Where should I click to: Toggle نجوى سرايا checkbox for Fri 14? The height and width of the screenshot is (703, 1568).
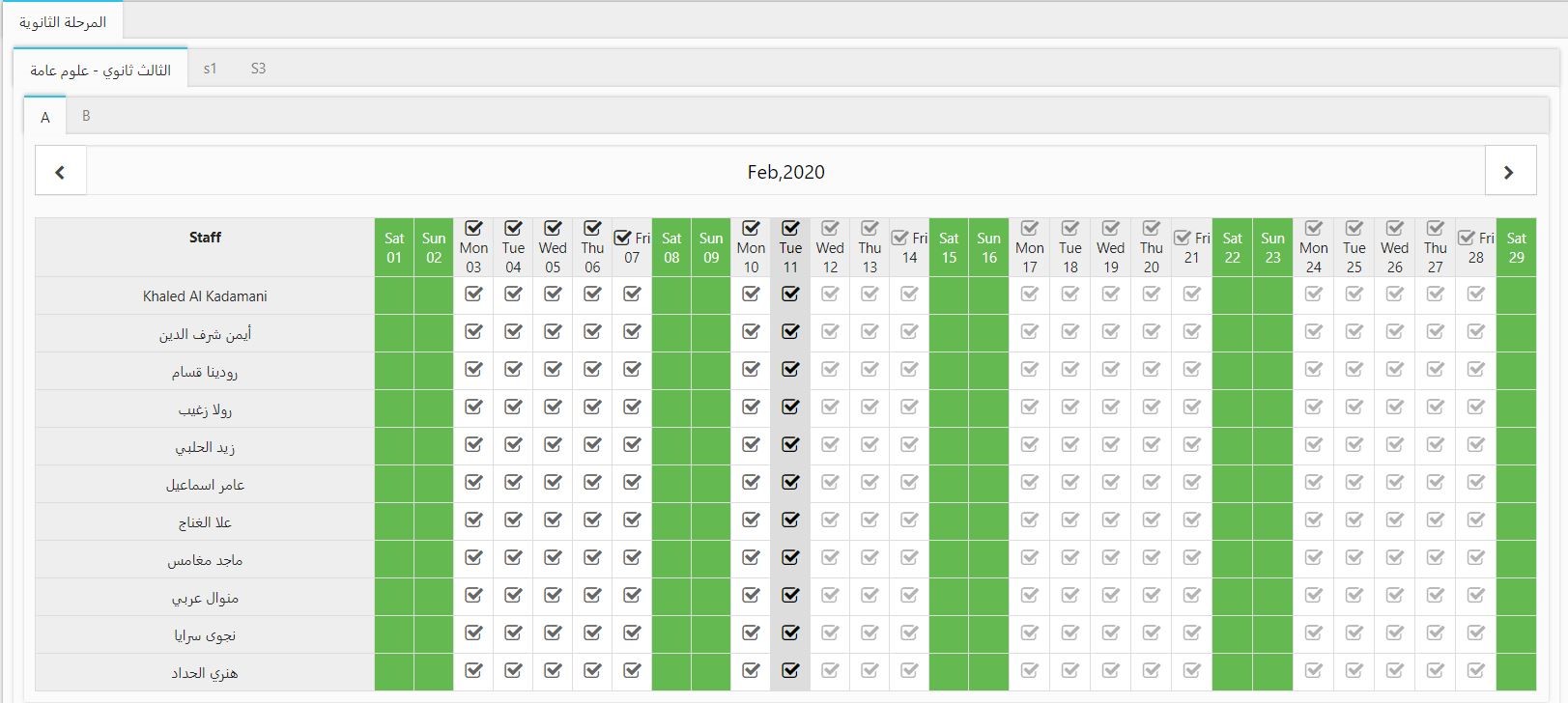tap(909, 633)
